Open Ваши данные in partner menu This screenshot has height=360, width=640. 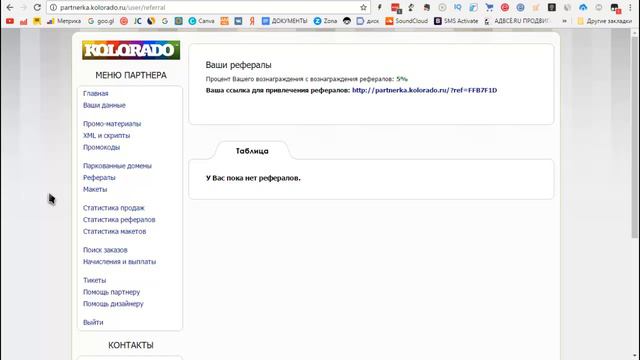pyautogui.click(x=104, y=105)
